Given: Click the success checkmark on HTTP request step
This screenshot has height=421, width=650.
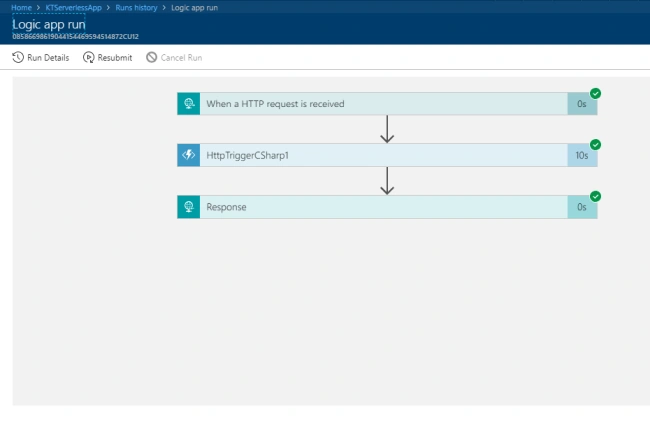Looking at the screenshot, I should tap(595, 93).
